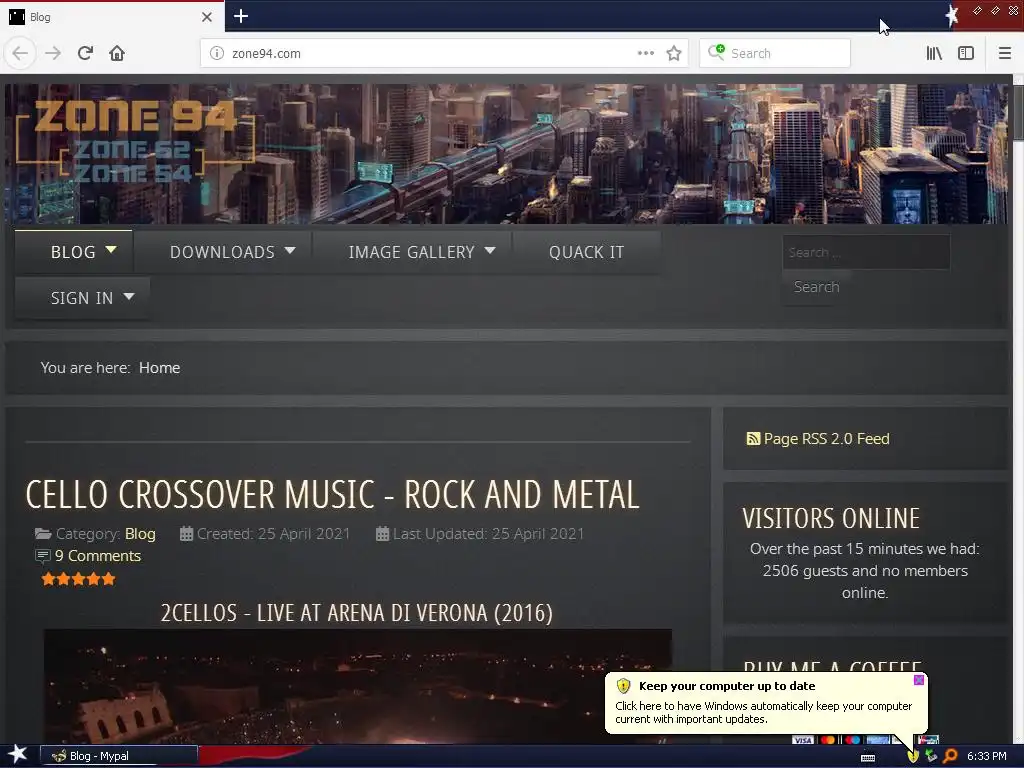Viewport: 1024px width, 768px height.
Task: Open the page actions three-dot menu
Action: pyautogui.click(x=646, y=53)
